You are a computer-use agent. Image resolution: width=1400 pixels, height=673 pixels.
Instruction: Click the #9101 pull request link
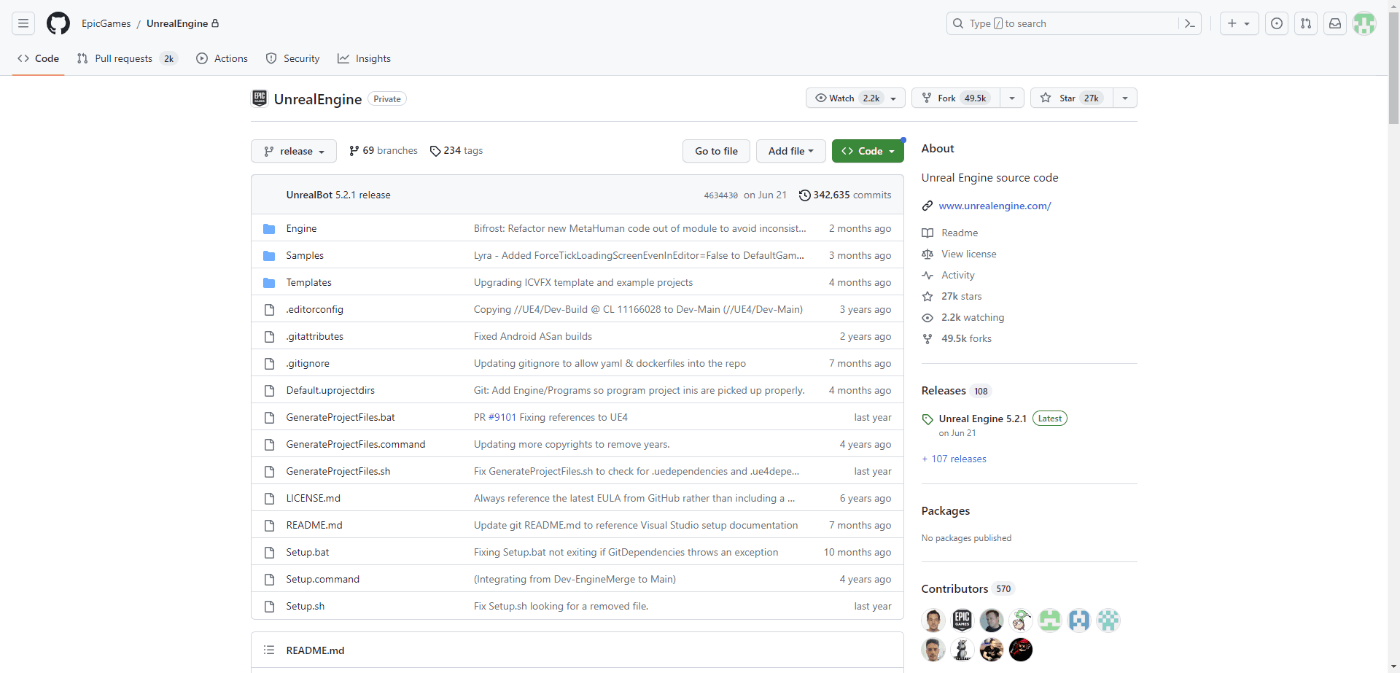click(x=502, y=417)
